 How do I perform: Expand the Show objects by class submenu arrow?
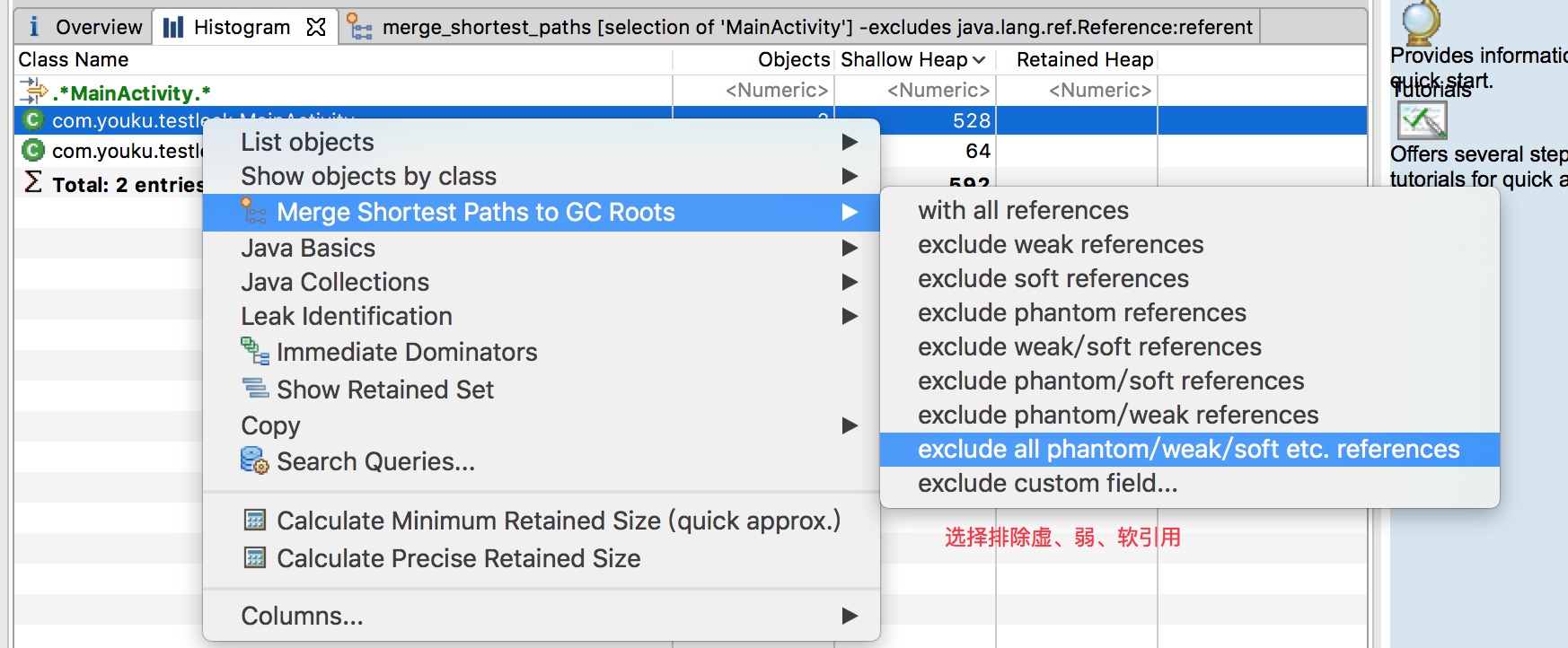[850, 176]
